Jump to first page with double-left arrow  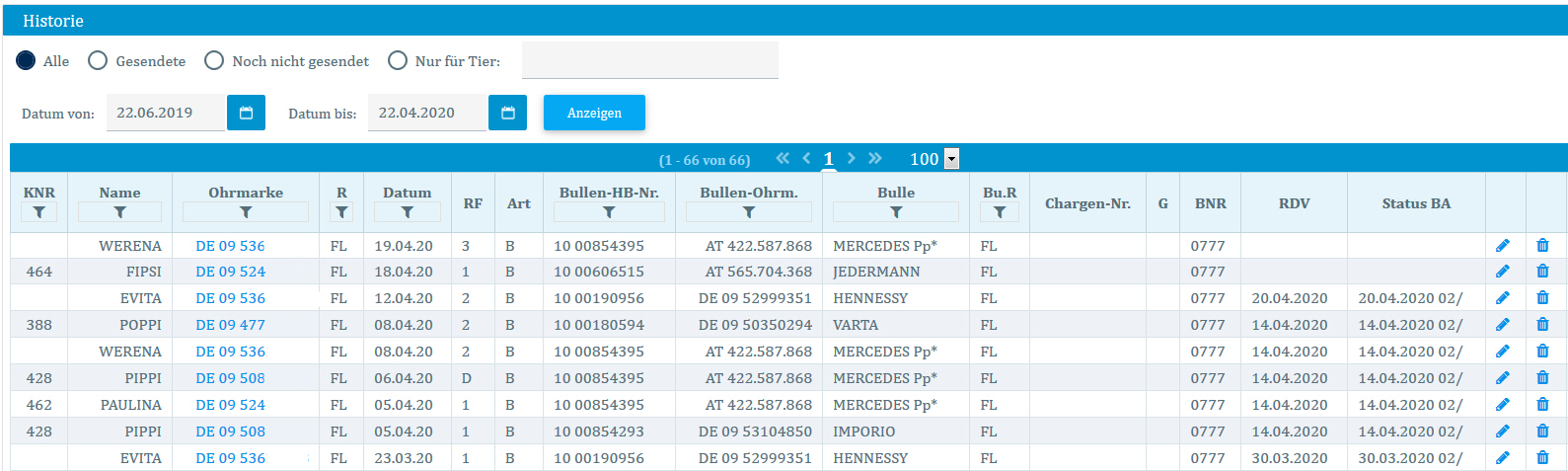783,158
